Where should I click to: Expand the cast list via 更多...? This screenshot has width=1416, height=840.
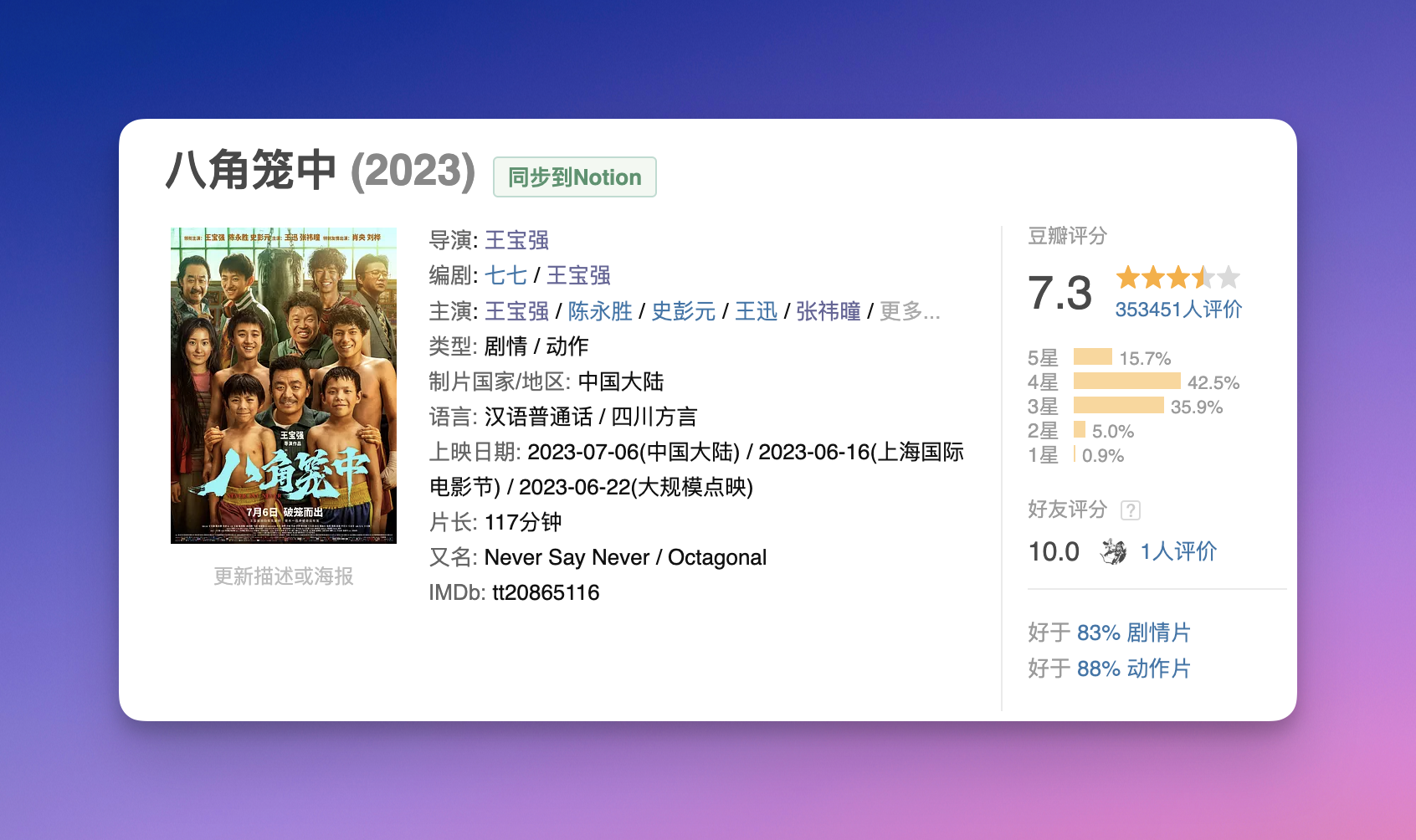[910, 311]
